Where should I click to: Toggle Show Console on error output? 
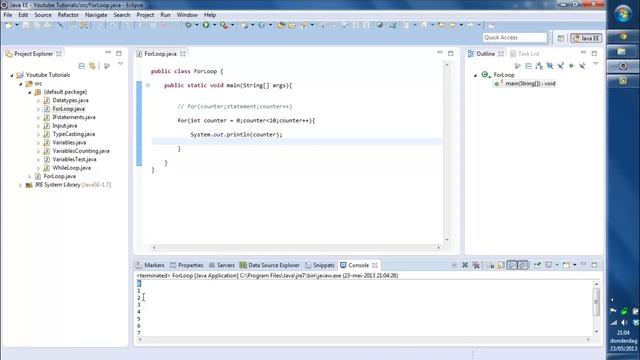click(x=523, y=265)
